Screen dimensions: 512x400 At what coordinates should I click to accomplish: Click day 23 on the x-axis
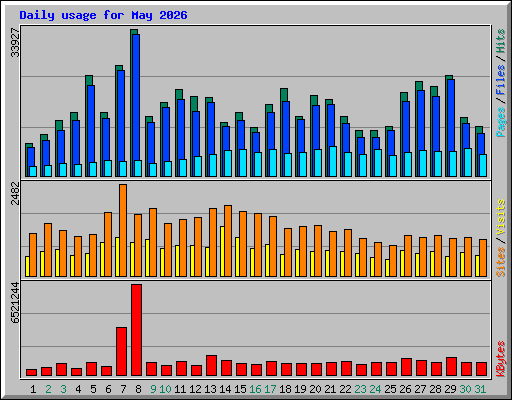[360, 389]
